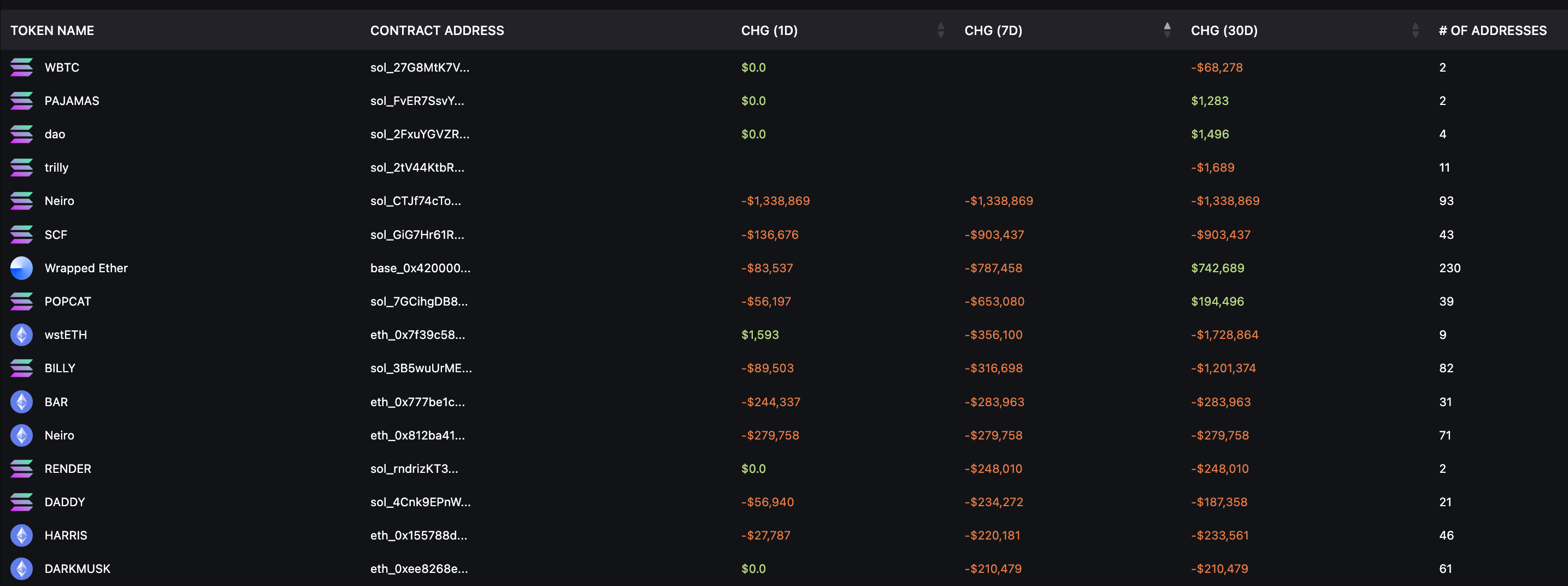This screenshot has width=1568, height=586.
Task: Click the Solana icon of Neiro sol_CTJf74cTo row
Action: pos(22,201)
